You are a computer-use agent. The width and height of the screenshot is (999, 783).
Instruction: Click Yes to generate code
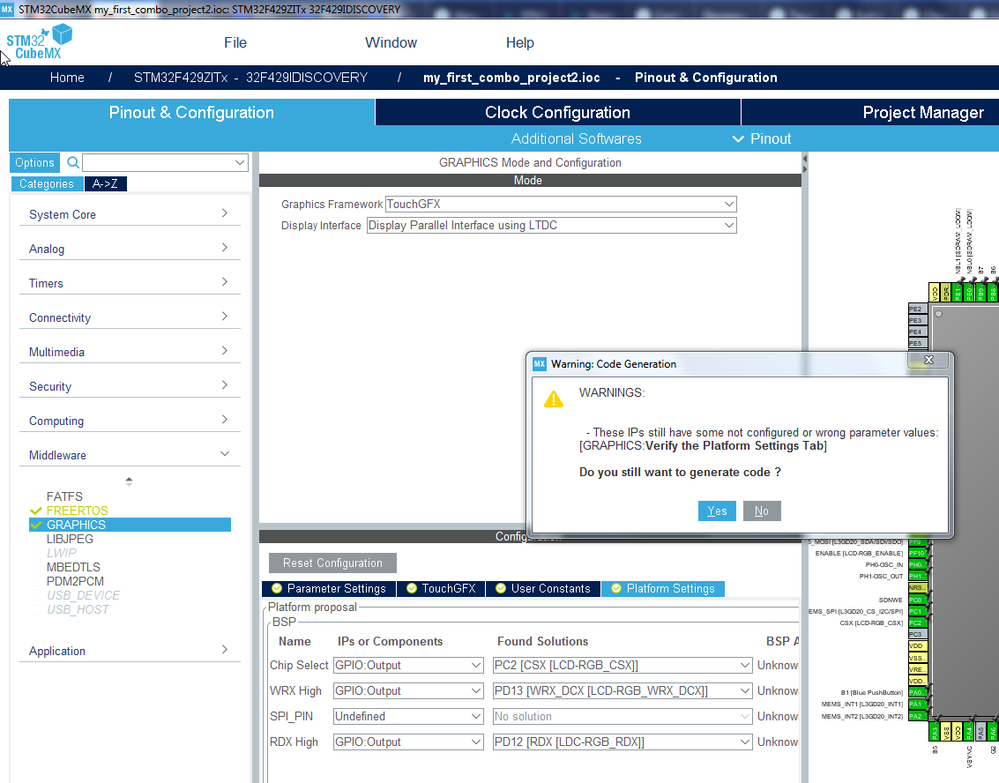pyautogui.click(x=717, y=511)
